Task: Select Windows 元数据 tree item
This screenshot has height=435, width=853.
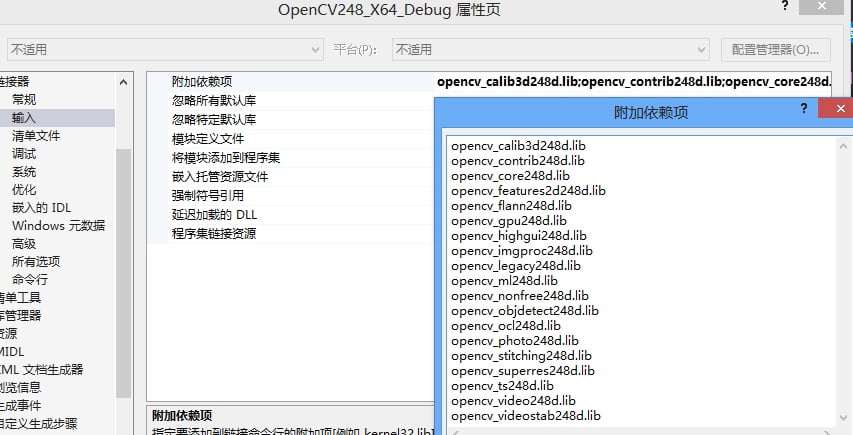Action: (x=58, y=225)
